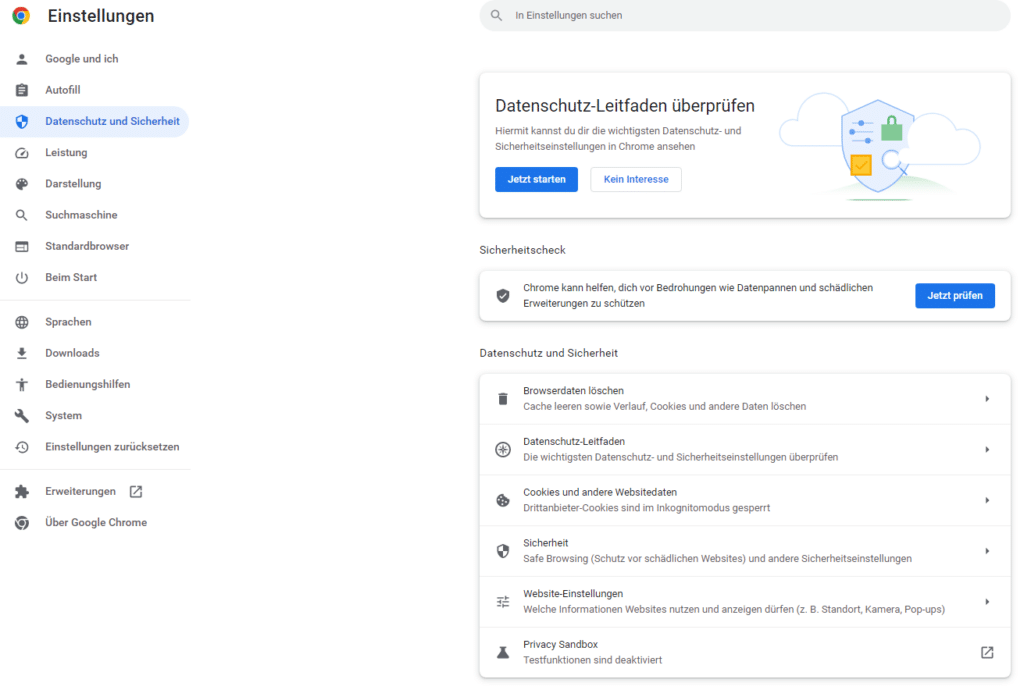Dismiss the guide with Kein Interesse

tap(636, 180)
